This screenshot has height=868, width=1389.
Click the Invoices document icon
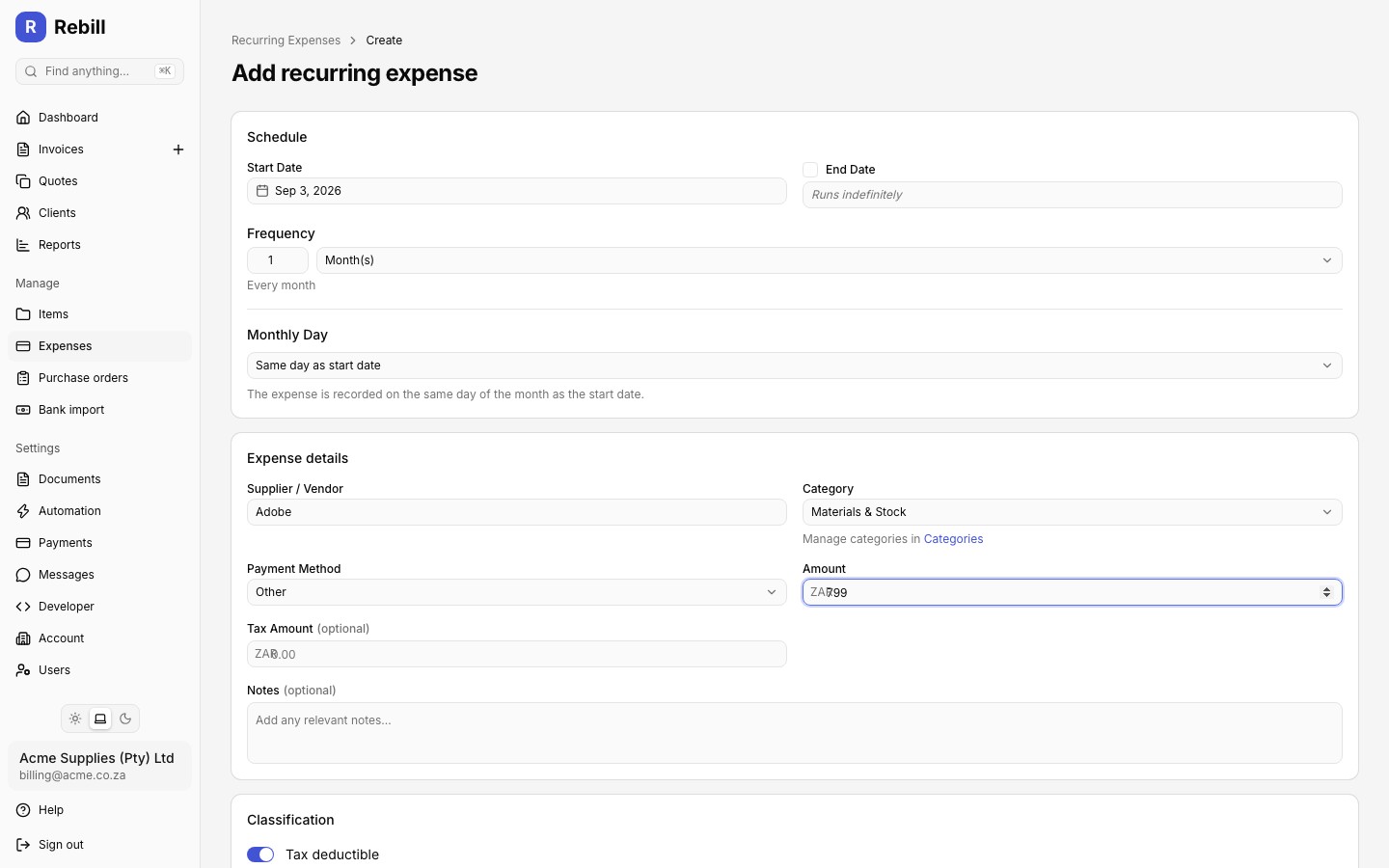pos(23,149)
